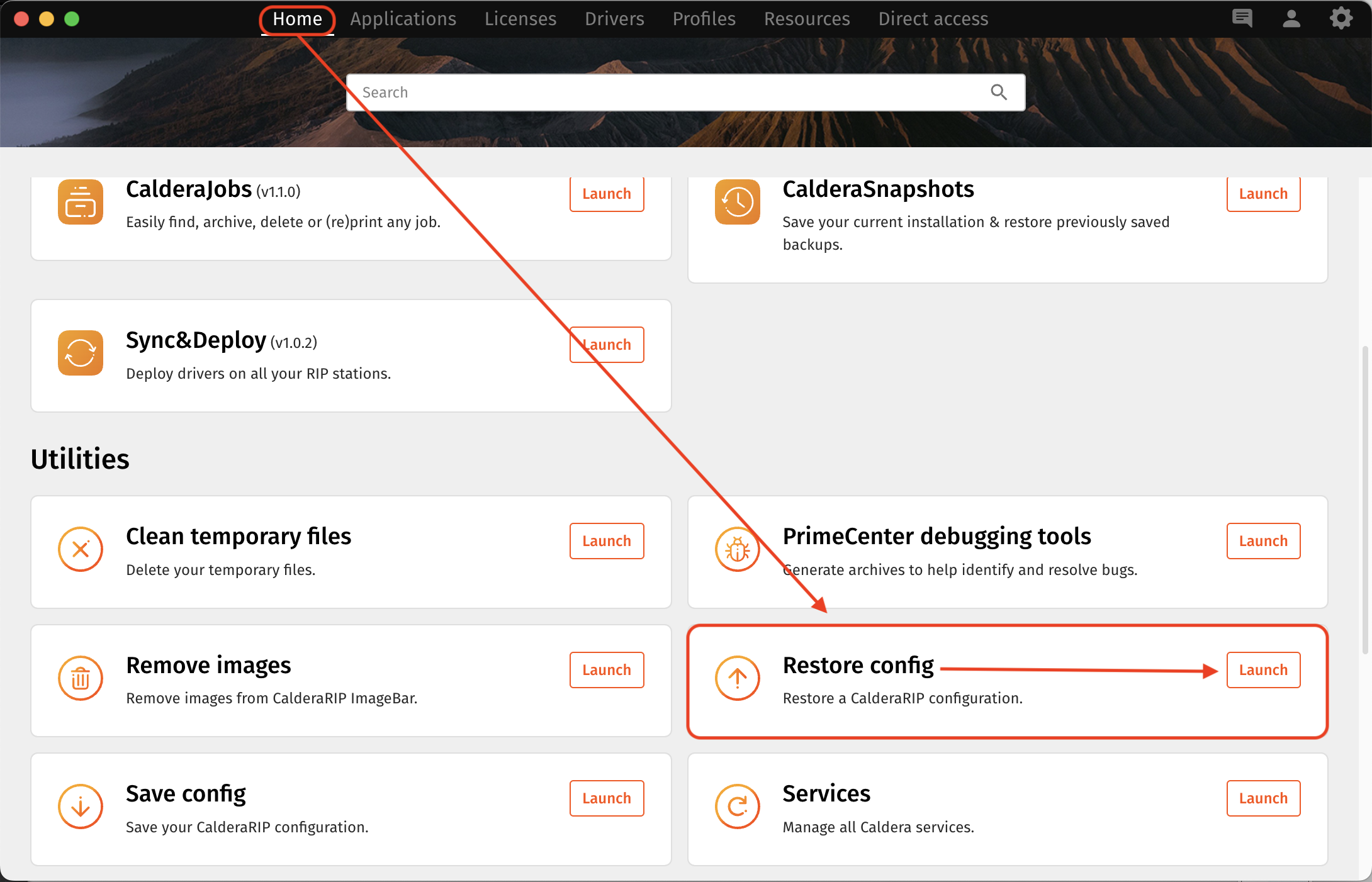The width and height of the screenshot is (1372, 882).
Task: Open the Drivers tab
Action: click(614, 19)
